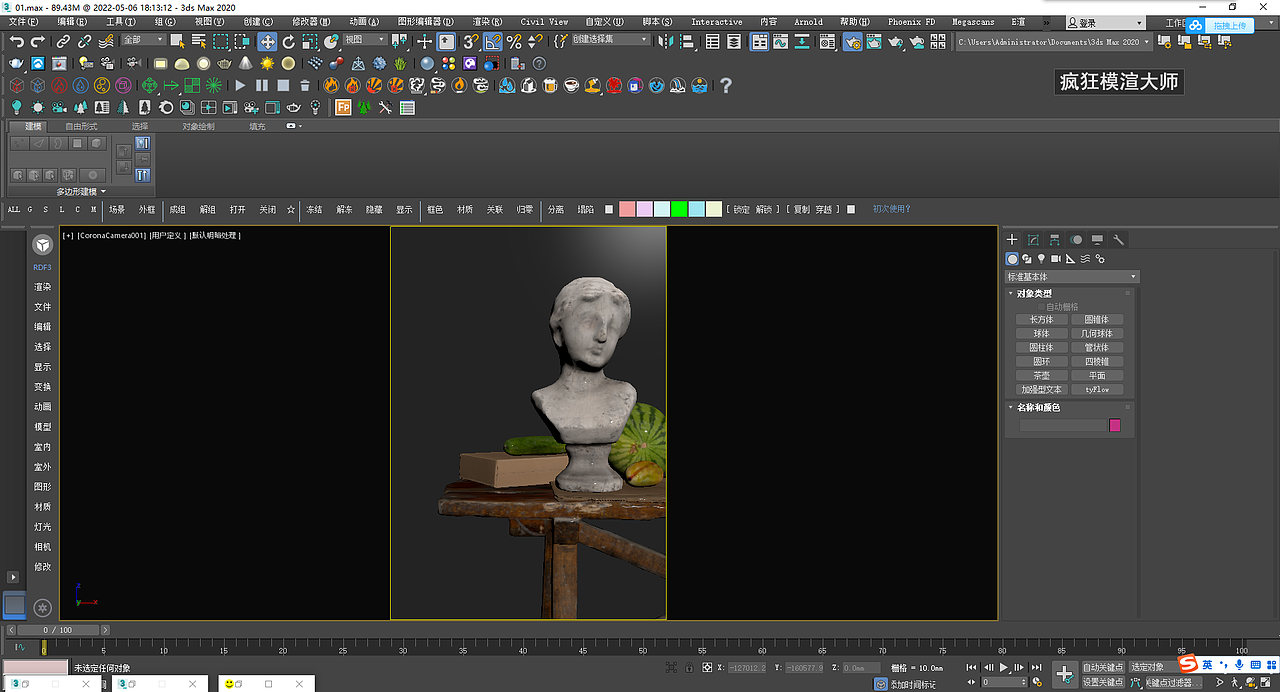Select the Link objects tool
Viewport: 1280px width, 692px height.
coord(63,42)
